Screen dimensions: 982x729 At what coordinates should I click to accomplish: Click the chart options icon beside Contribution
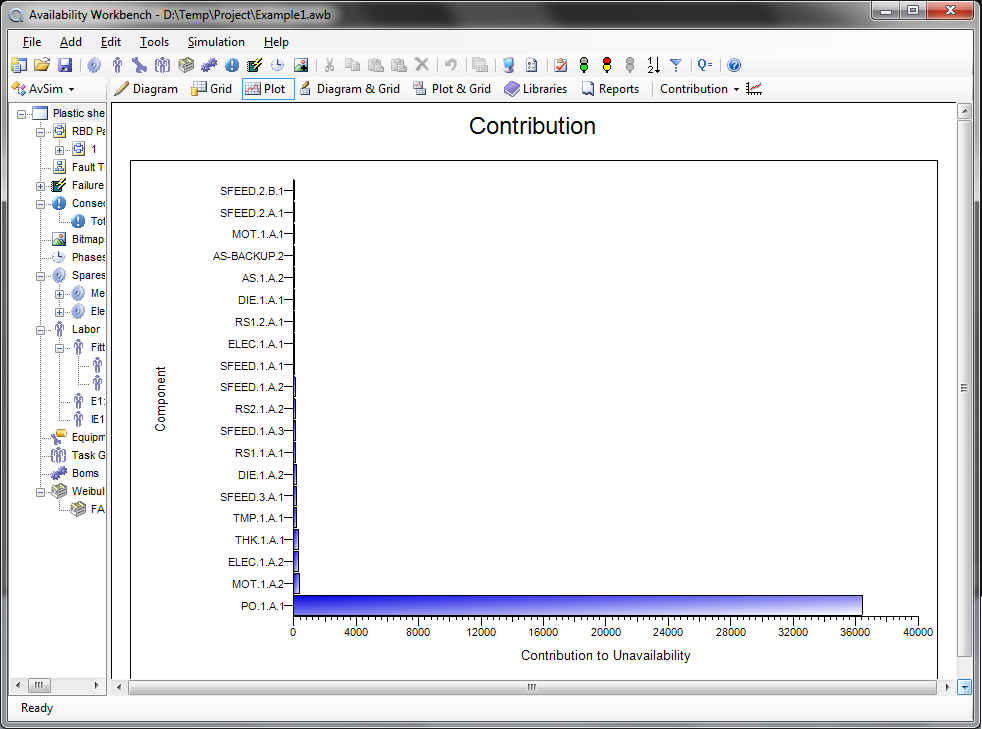(x=754, y=89)
